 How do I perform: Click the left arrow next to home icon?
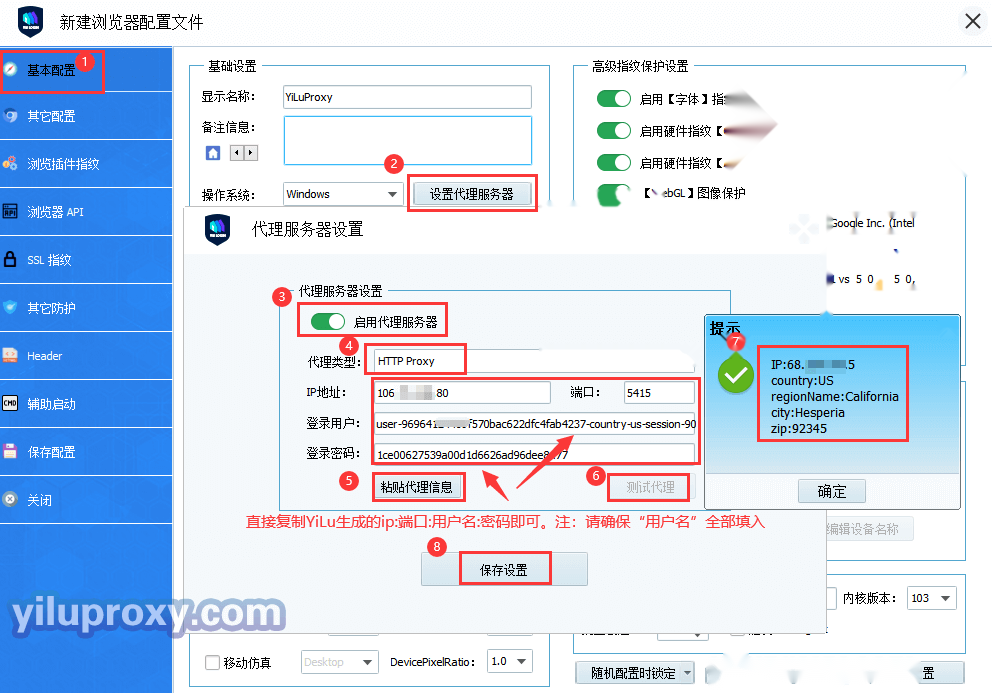(237, 153)
